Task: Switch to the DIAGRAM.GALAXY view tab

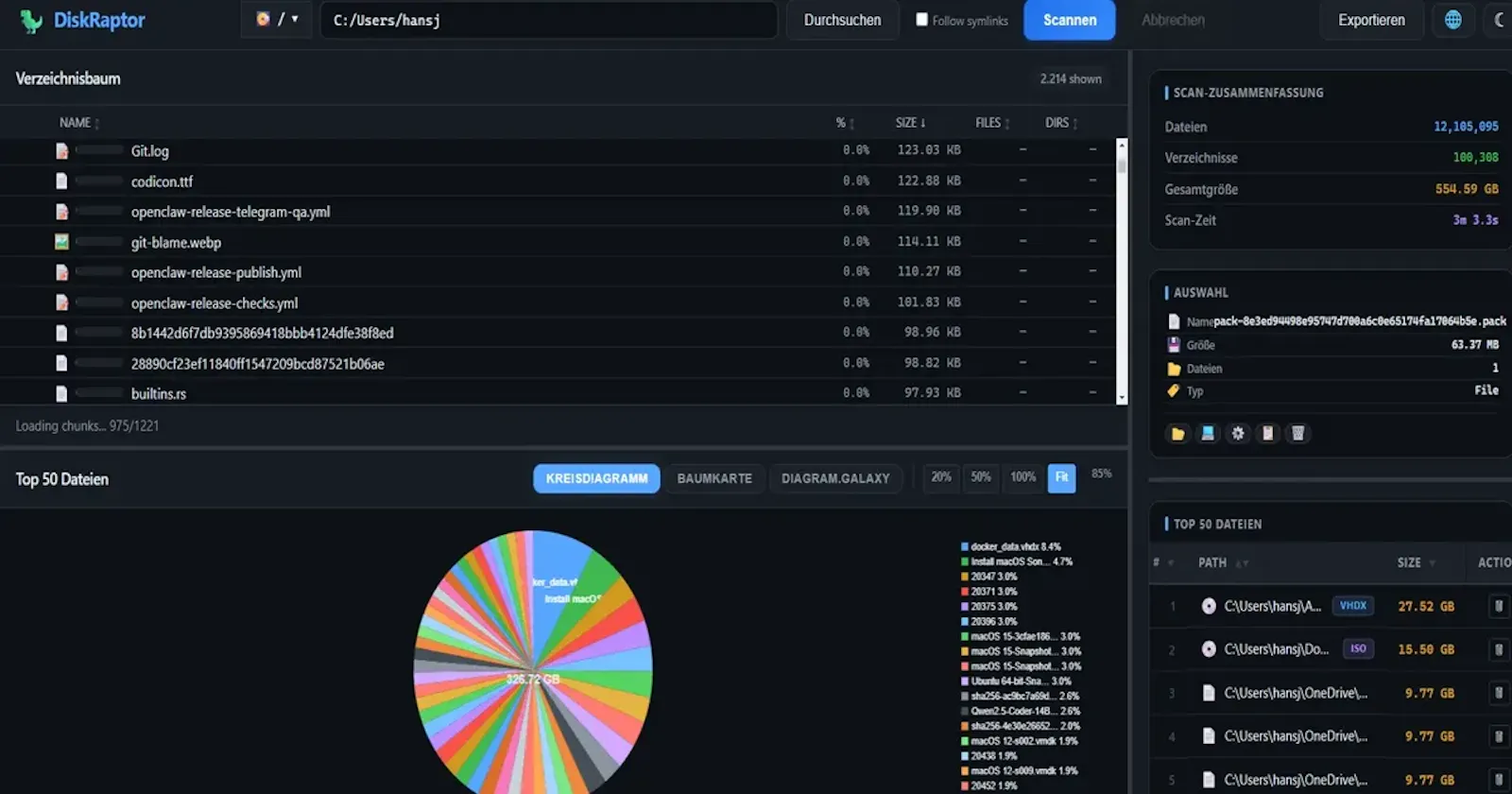Action: pos(835,478)
